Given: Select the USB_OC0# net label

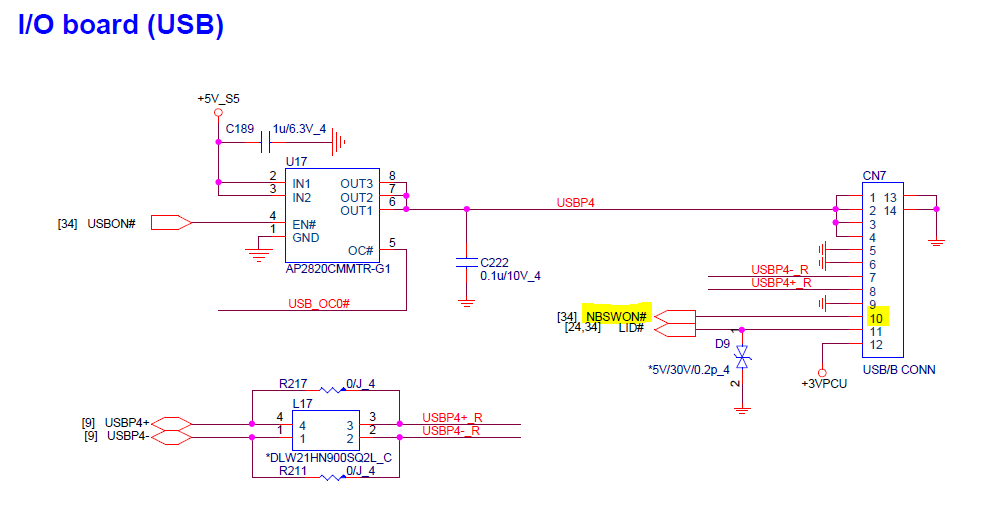Looking at the screenshot, I should [319, 303].
